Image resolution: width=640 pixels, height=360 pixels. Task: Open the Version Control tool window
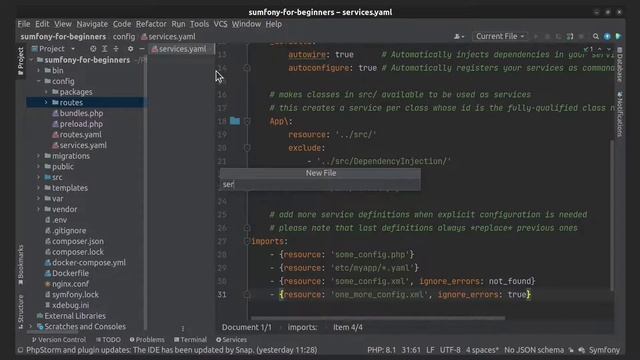pos(59,340)
